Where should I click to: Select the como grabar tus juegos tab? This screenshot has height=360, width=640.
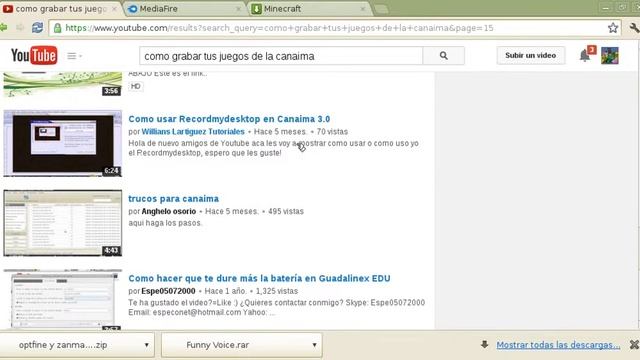coord(60,9)
